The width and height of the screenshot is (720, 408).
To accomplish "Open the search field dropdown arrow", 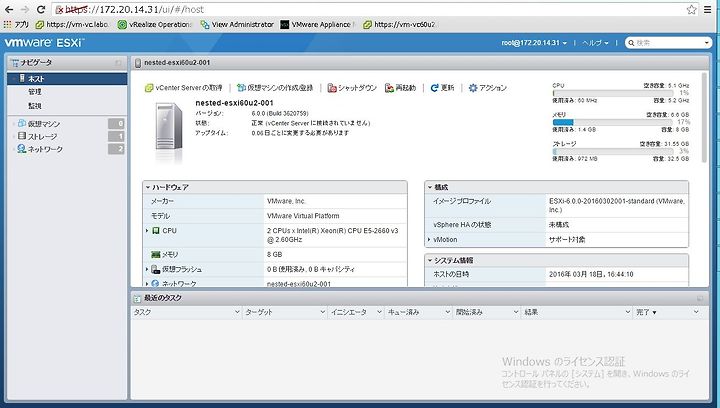I will pos(707,43).
